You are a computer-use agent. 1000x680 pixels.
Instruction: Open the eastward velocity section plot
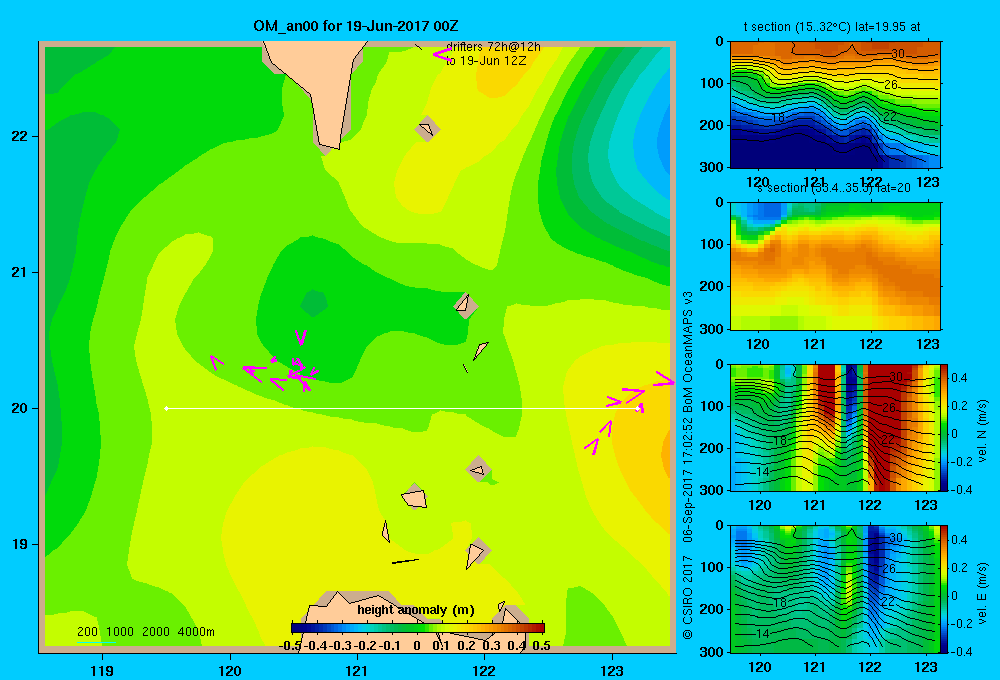[835, 589]
